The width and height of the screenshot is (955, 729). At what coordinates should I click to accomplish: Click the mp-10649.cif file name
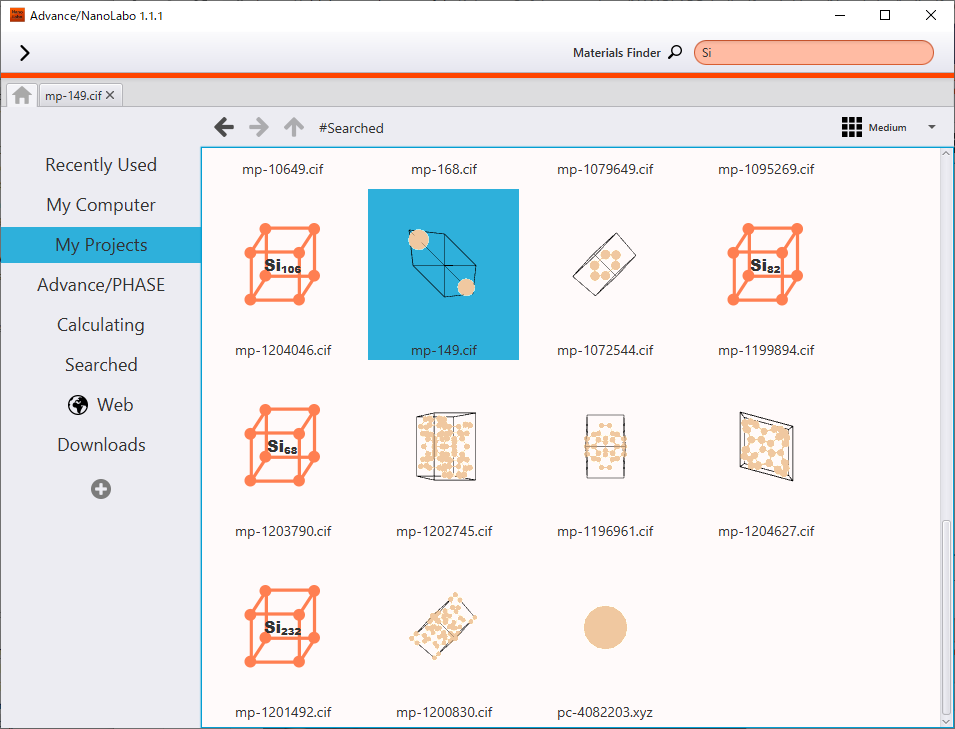pyautogui.click(x=283, y=169)
